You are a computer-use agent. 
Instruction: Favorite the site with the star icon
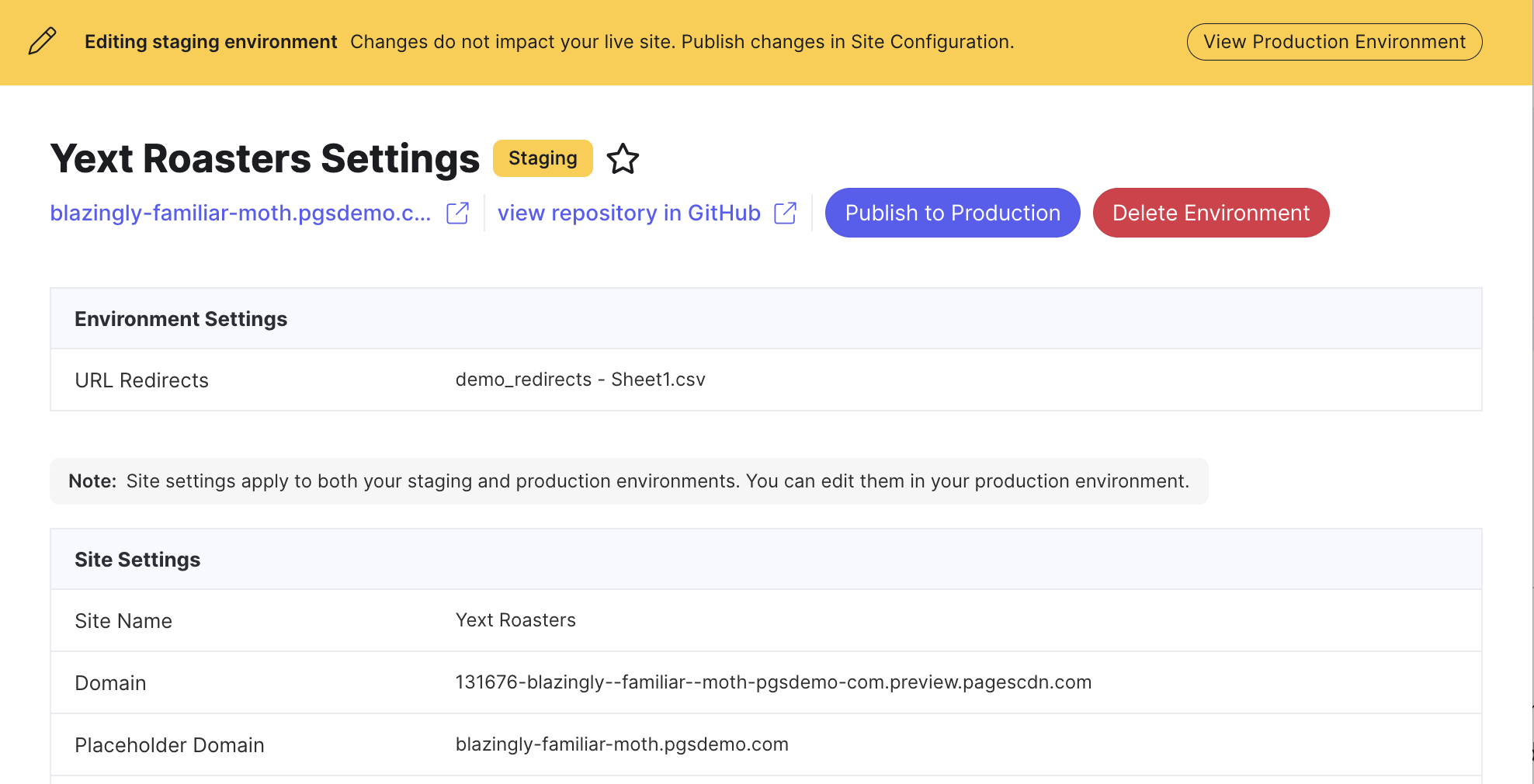pyautogui.click(x=623, y=159)
